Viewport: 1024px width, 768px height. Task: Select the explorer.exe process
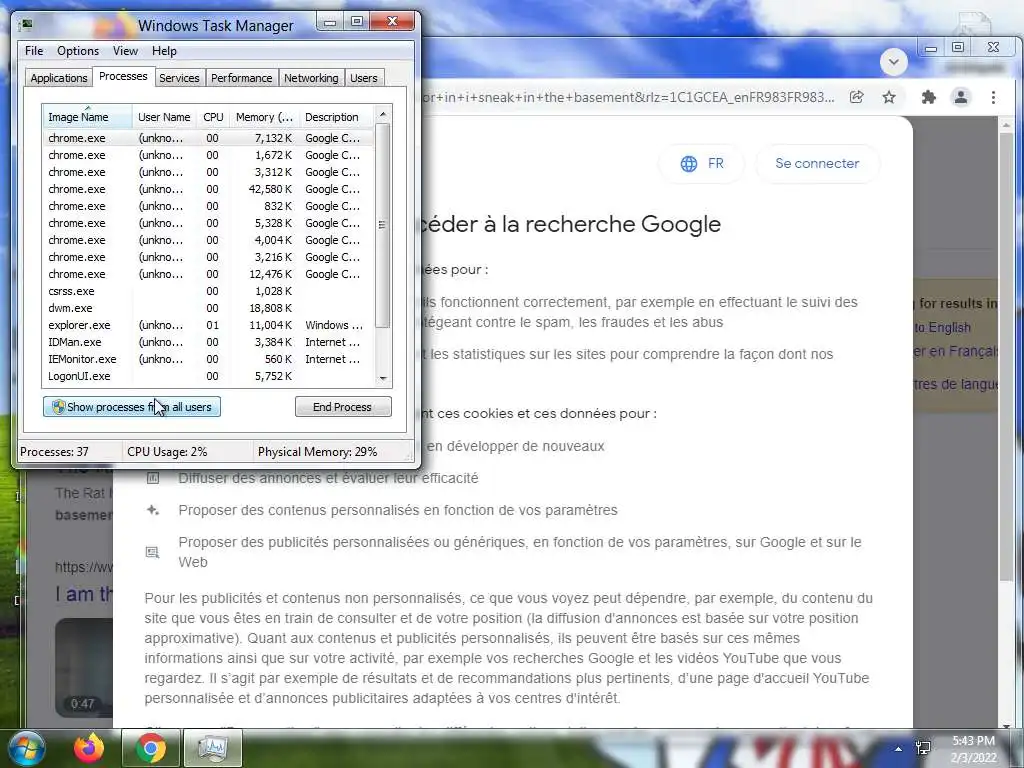coord(208,325)
